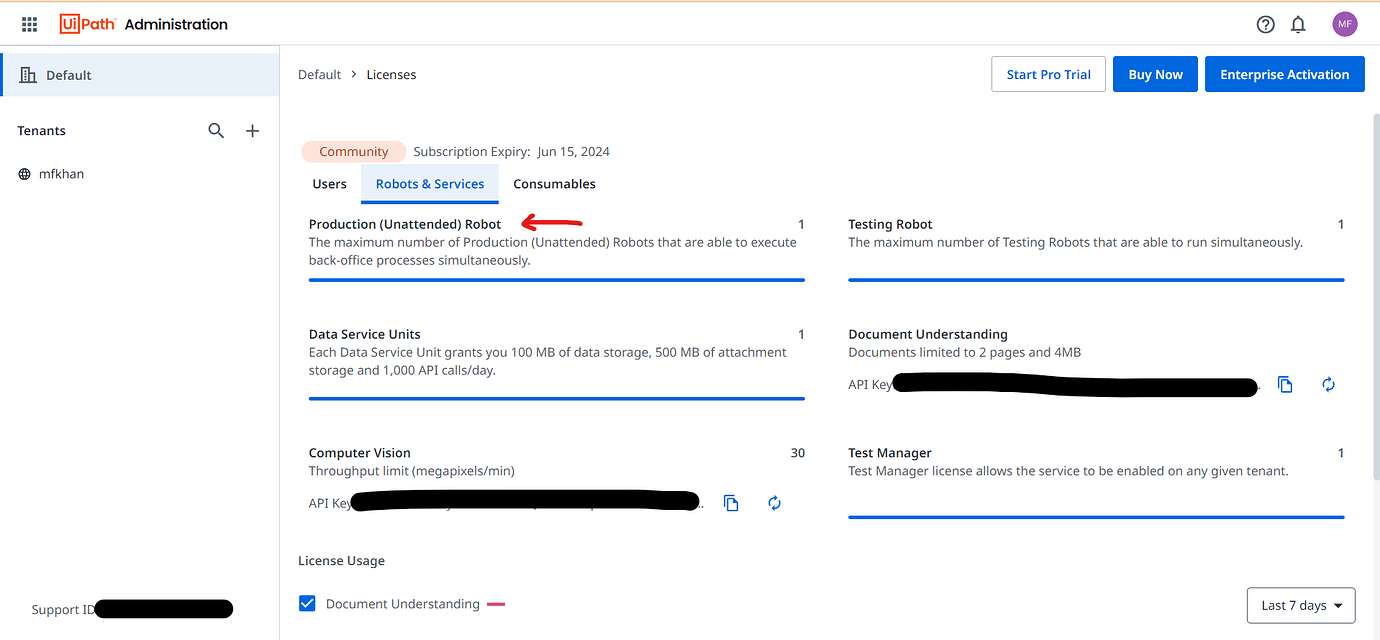
Task: Click the search icon in Tenants panel
Action: pyautogui.click(x=216, y=130)
